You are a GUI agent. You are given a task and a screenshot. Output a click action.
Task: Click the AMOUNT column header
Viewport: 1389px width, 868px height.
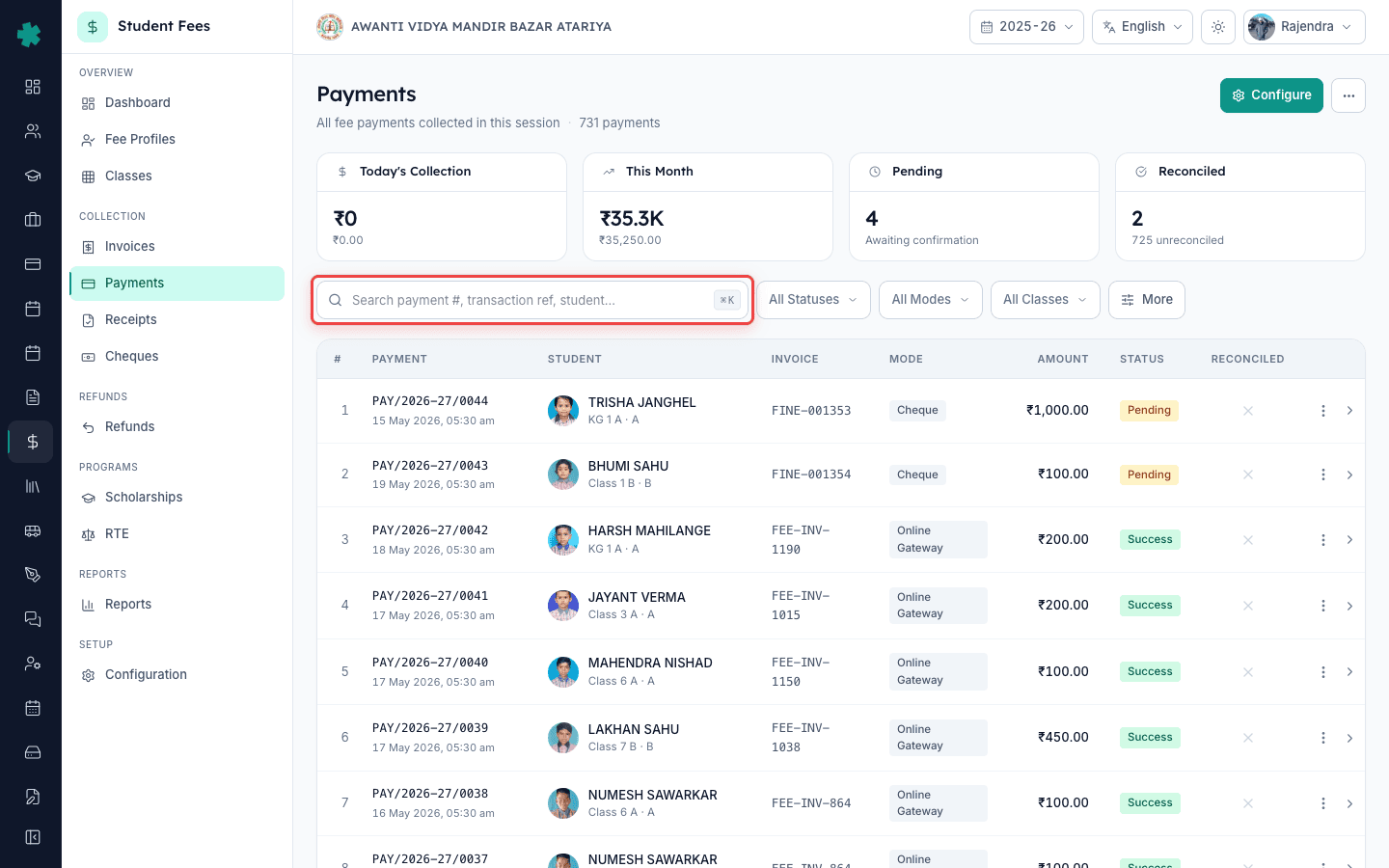coord(1063,359)
